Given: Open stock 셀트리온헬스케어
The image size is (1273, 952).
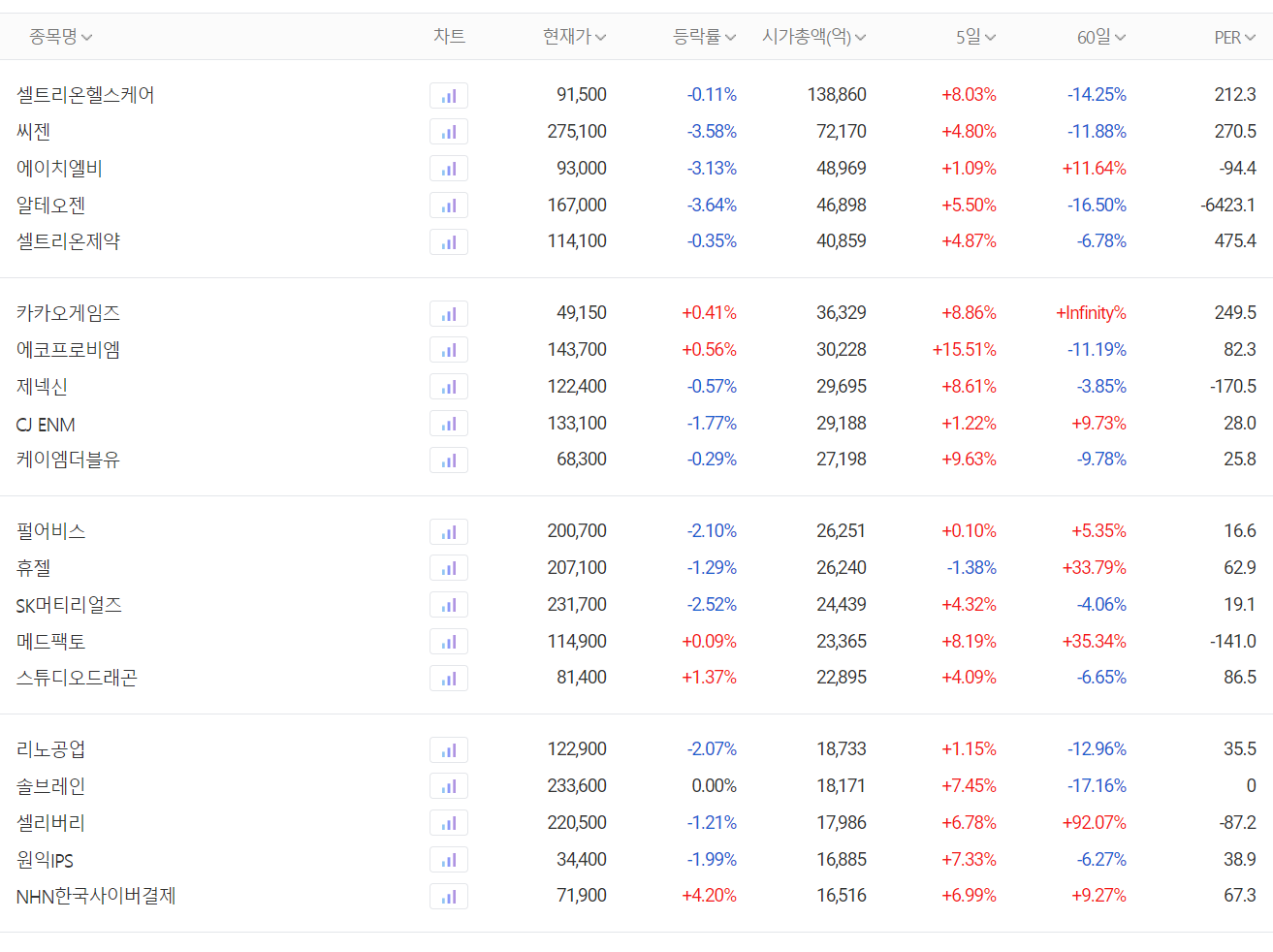Looking at the screenshot, I should point(85,95).
